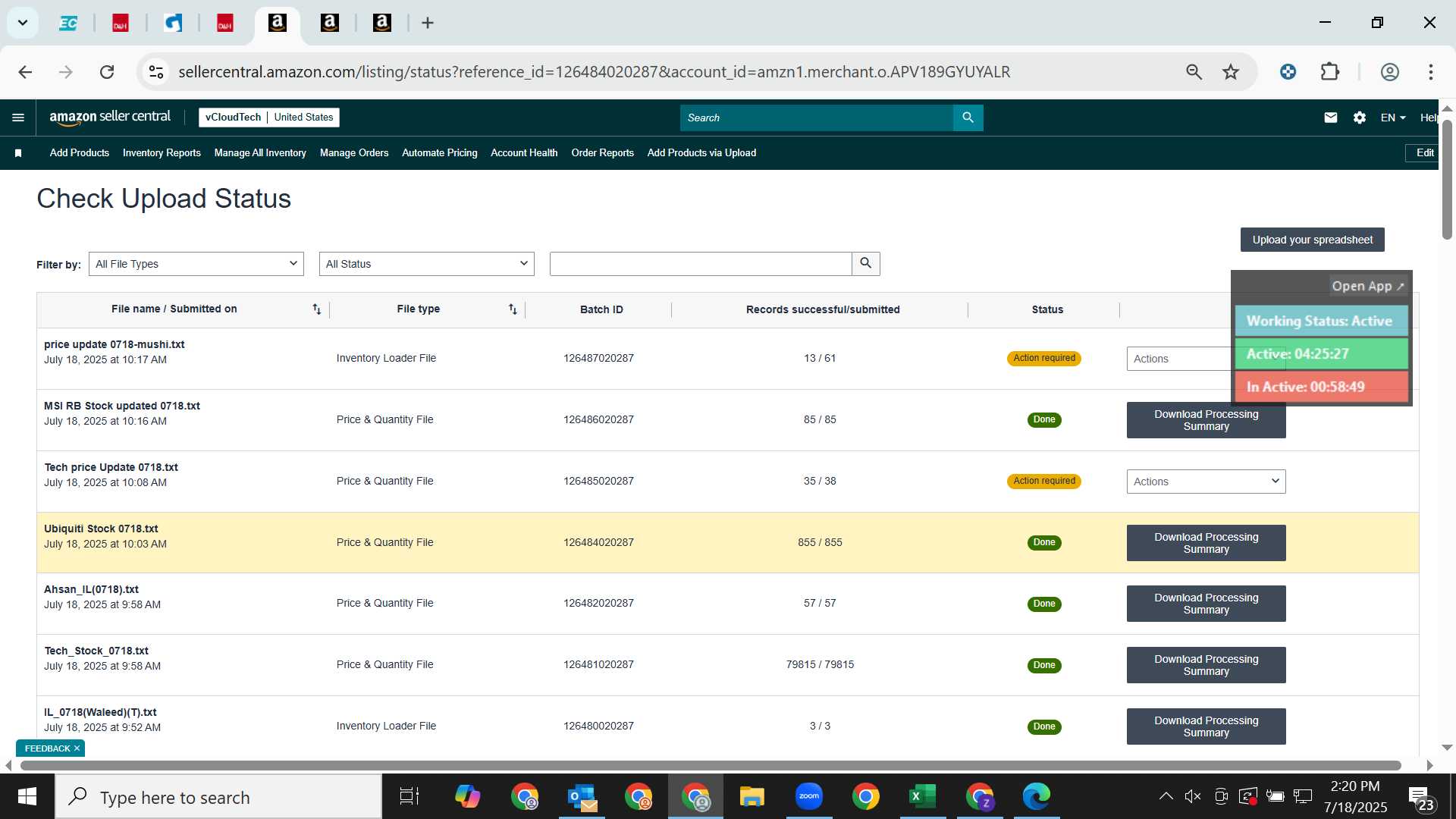Open Add Products menu item
The image size is (1456, 819).
pos(80,153)
